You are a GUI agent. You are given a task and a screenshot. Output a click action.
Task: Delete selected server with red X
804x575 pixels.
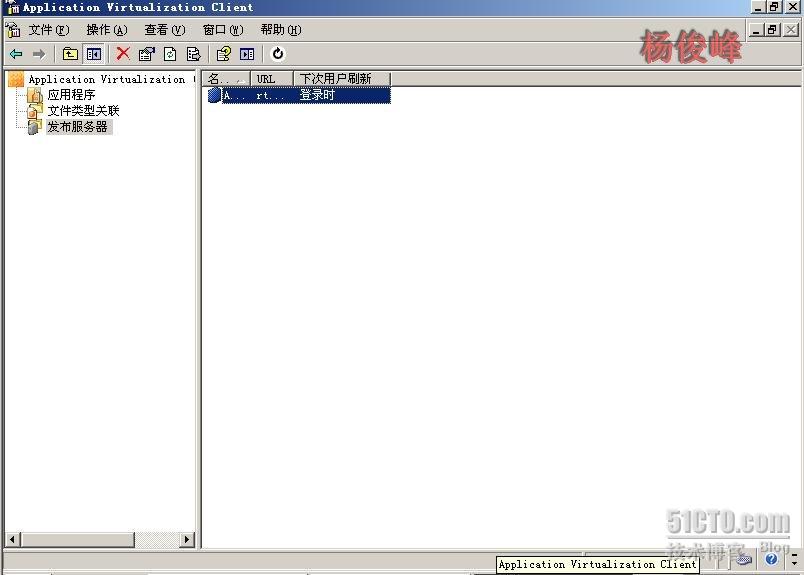123,53
